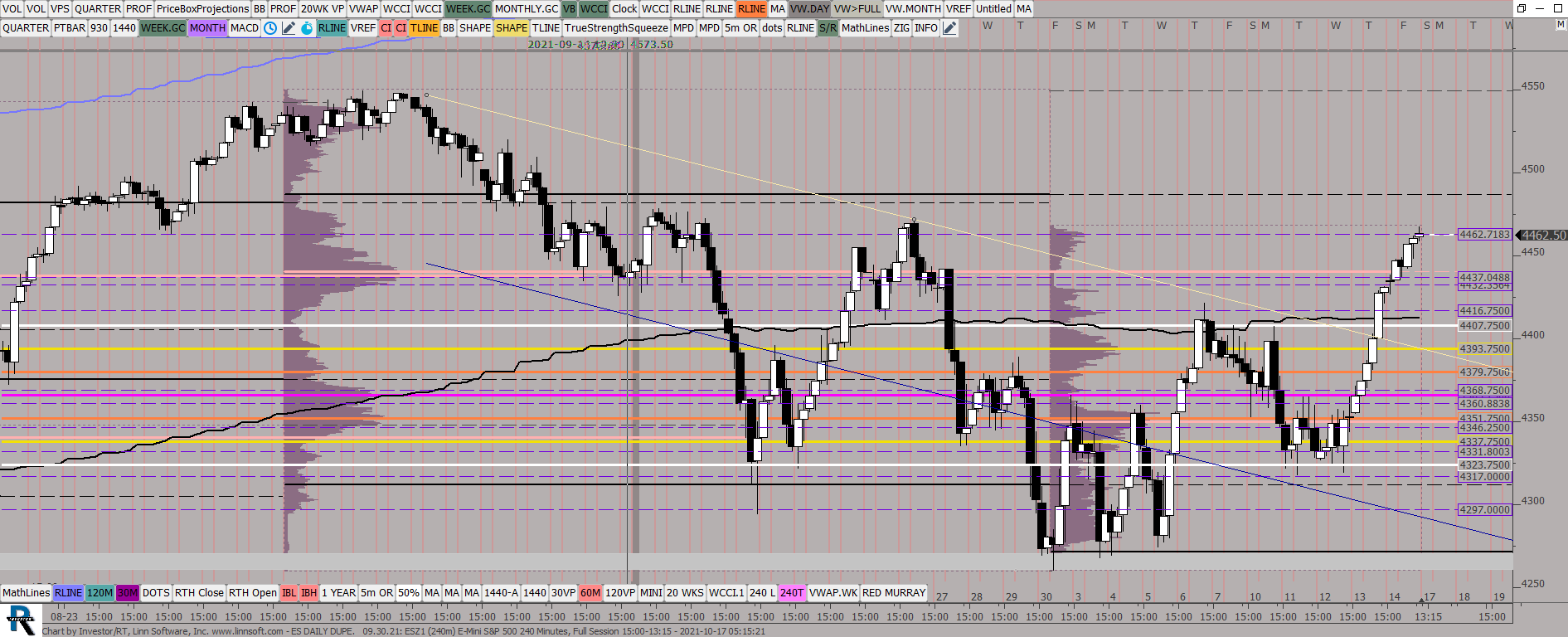Click the 4297.0000 price level label

(x=1485, y=510)
